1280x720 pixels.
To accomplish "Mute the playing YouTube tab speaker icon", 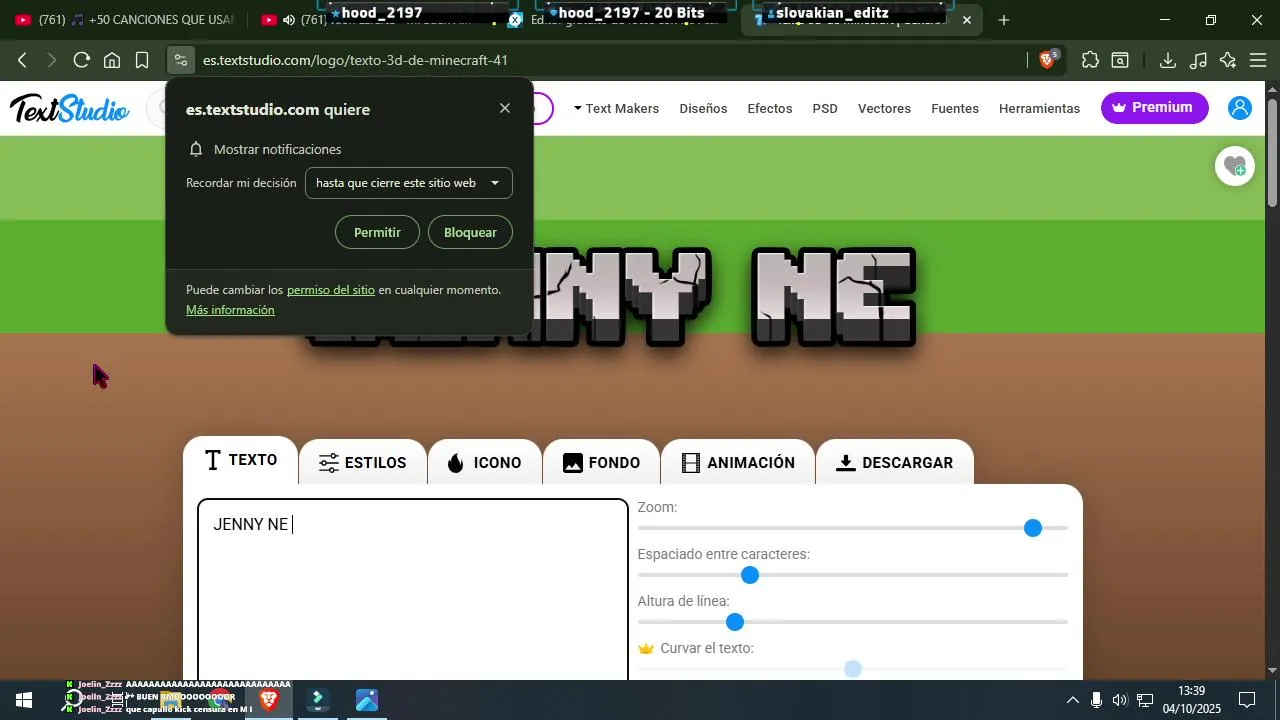I will pos(289,20).
